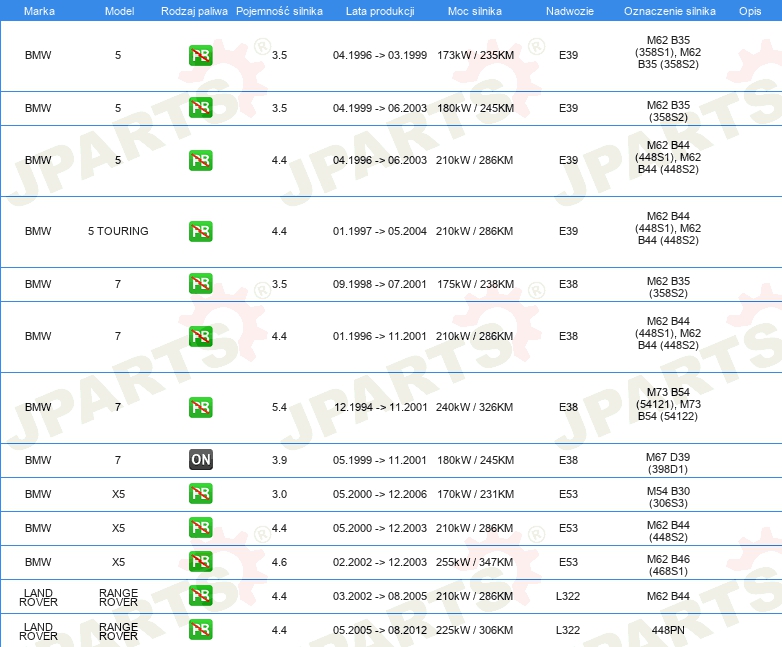This screenshot has height=647, width=782.
Task: Click petrol icon in the BMW X5 3.0 row
Action: (201, 494)
